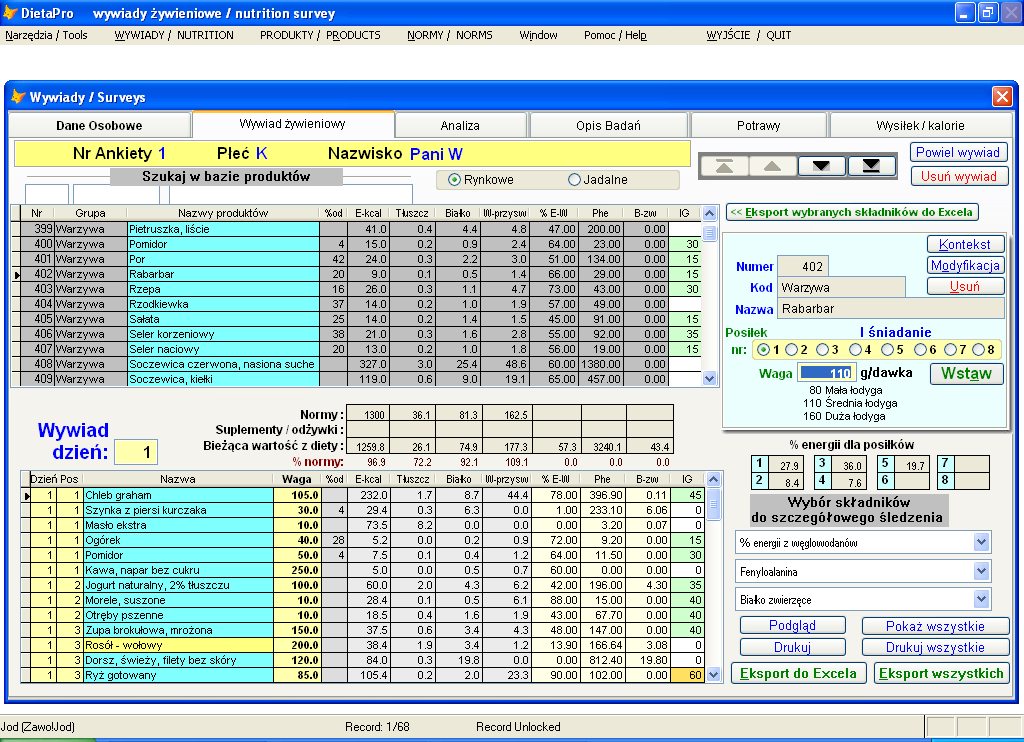The width and height of the screenshot is (1024, 742).
Task: Click '80 Mała łodyga' portion option
Action: (846, 390)
